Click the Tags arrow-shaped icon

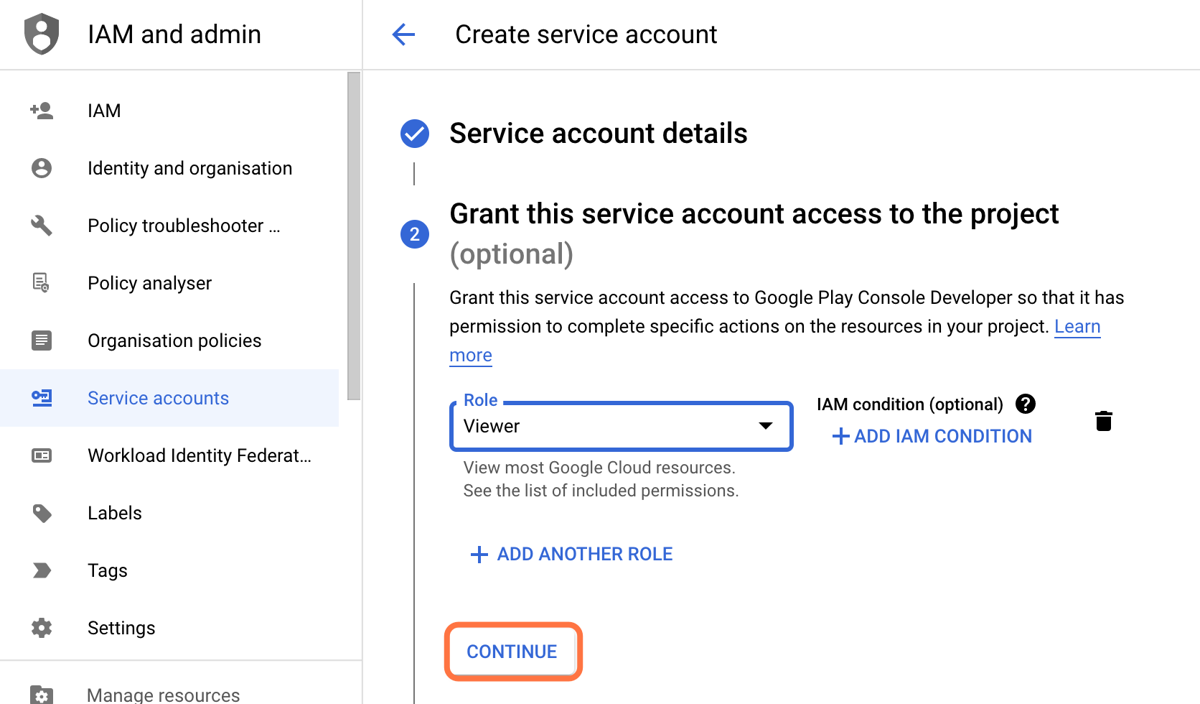(41, 571)
